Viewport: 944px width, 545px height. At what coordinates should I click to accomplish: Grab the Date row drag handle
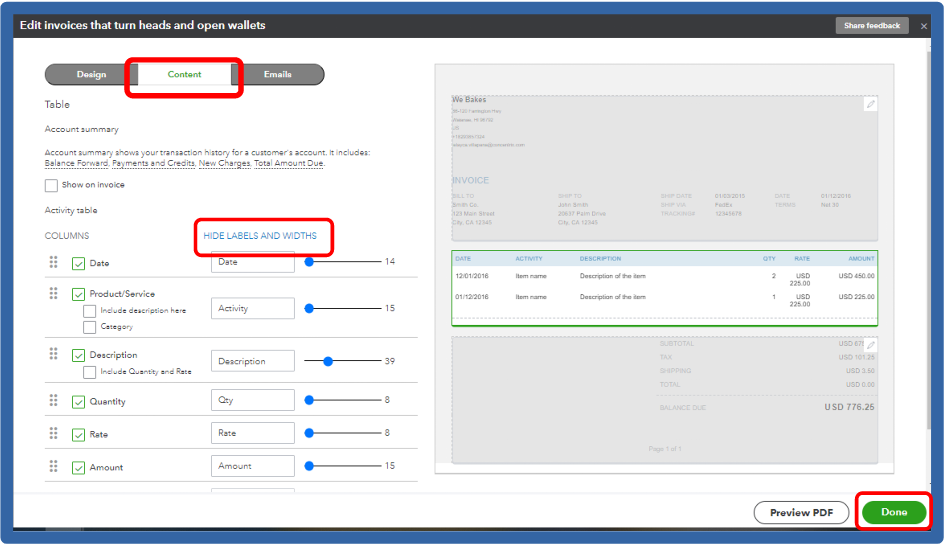click(54, 262)
